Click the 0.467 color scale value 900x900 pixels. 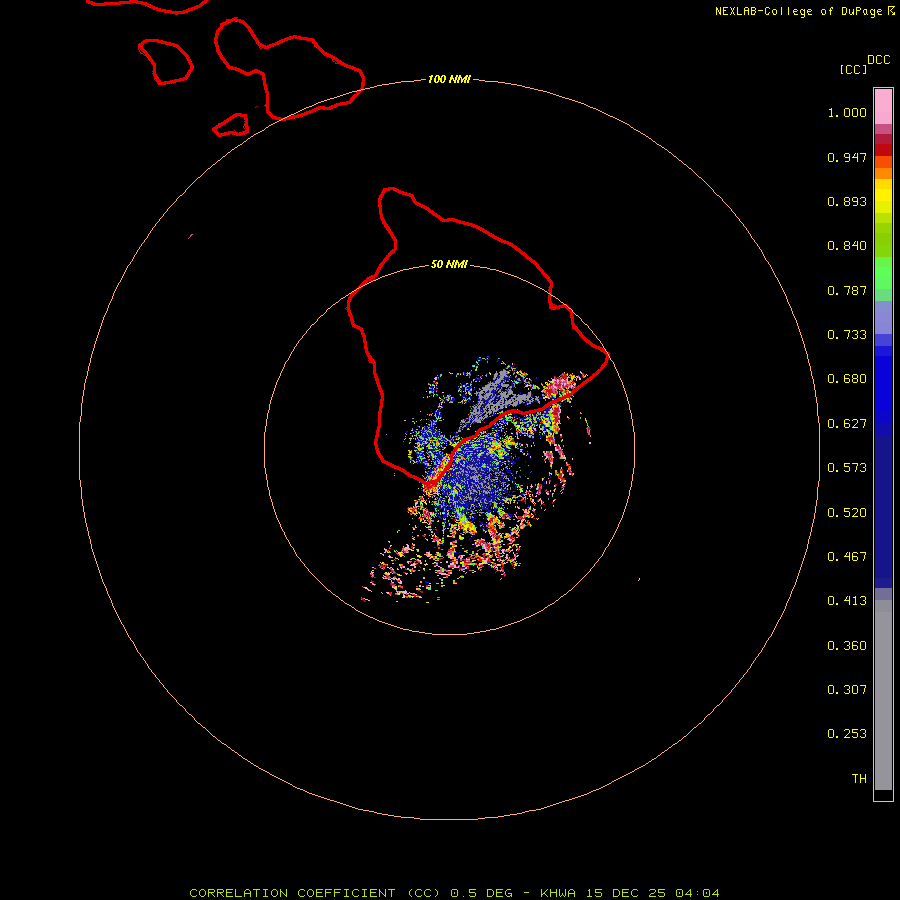pyautogui.click(x=847, y=557)
